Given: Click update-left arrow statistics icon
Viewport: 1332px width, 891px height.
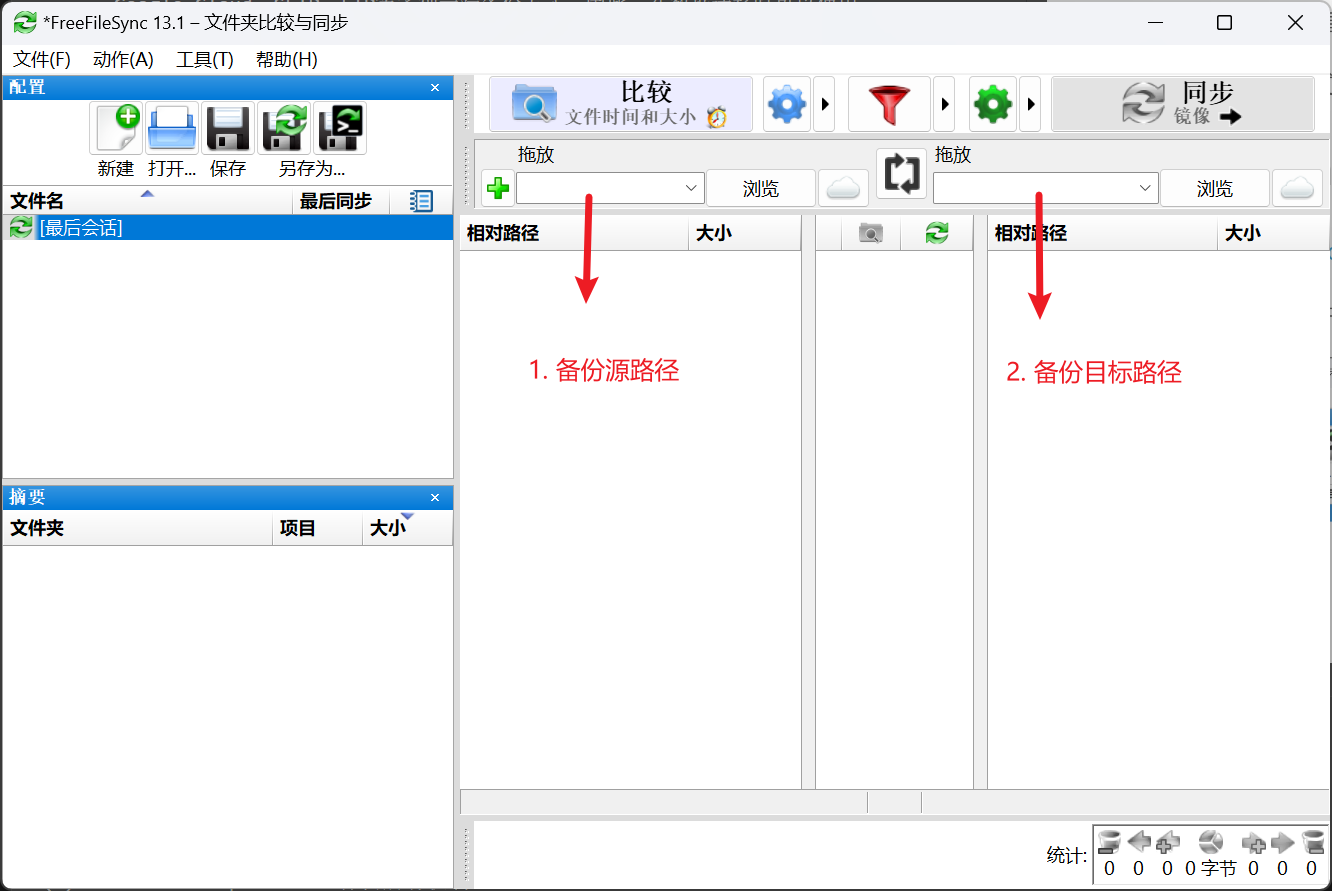Looking at the screenshot, I should 1138,842.
